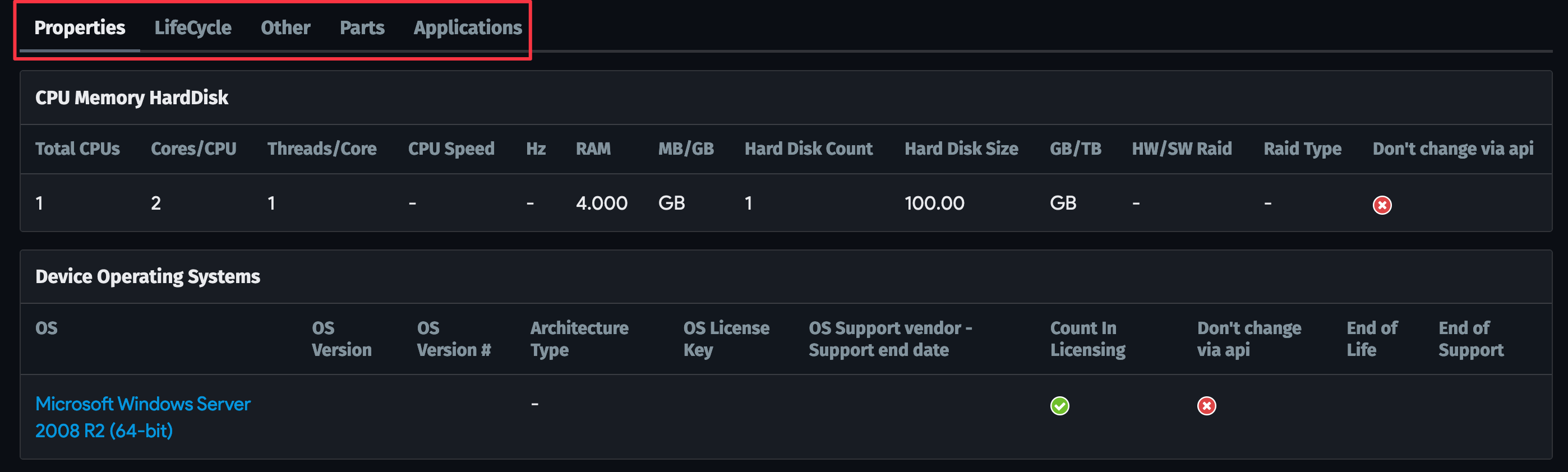The height and width of the screenshot is (472, 1568).
Task: Click the Architecture Type column header
Action: tap(578, 339)
